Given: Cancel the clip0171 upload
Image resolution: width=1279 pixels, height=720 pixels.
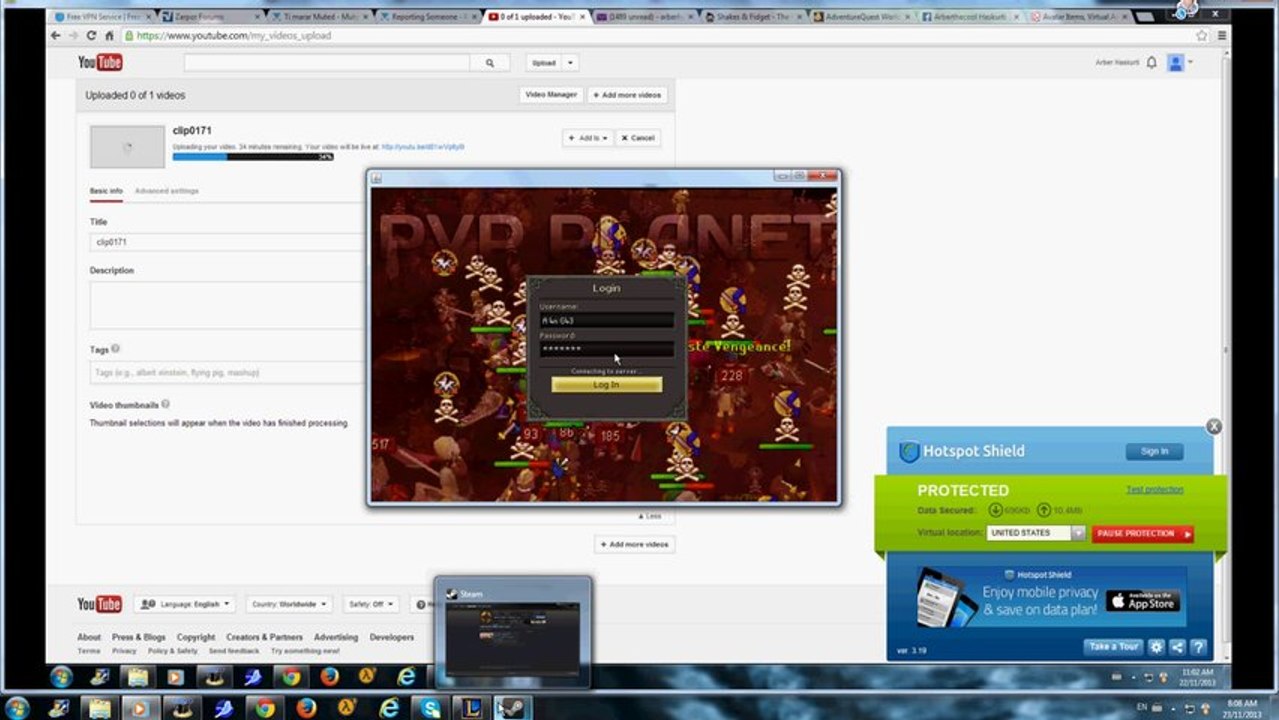Looking at the screenshot, I should point(638,138).
